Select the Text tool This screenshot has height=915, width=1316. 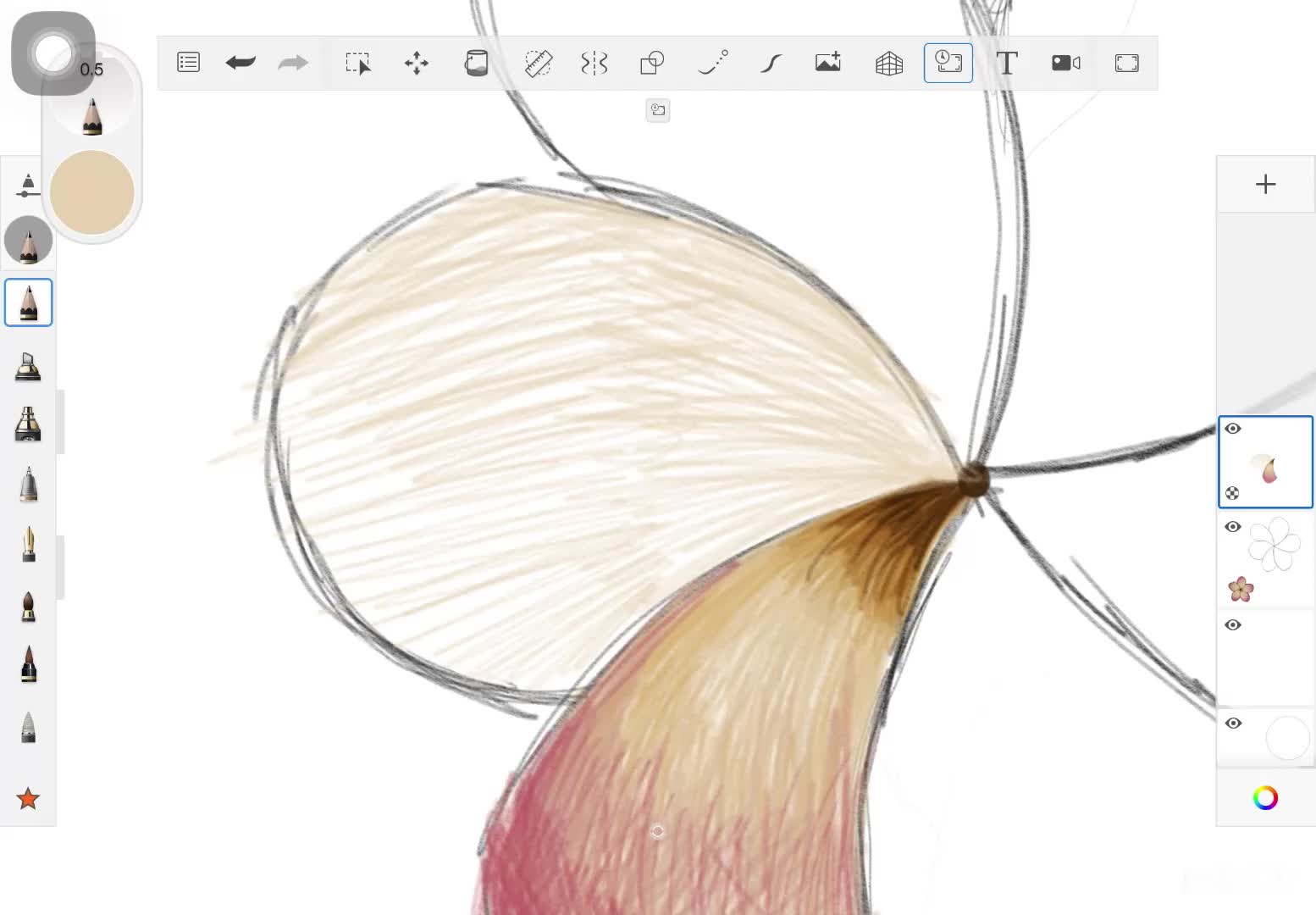(x=1007, y=63)
